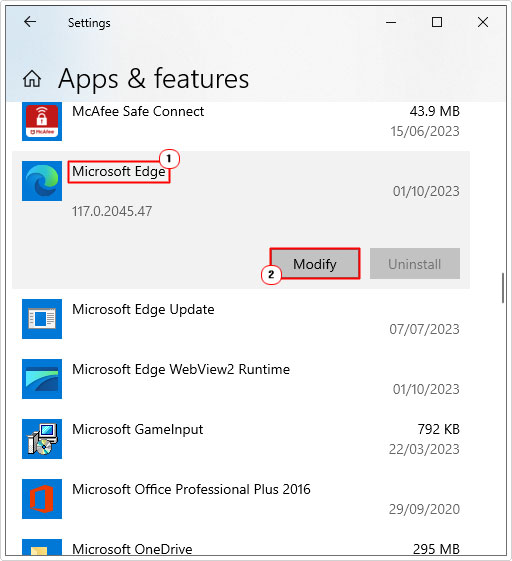Image resolution: width=512 pixels, height=561 pixels.
Task: Click the McAfee Safe Connect app icon
Action: pyautogui.click(x=42, y=121)
